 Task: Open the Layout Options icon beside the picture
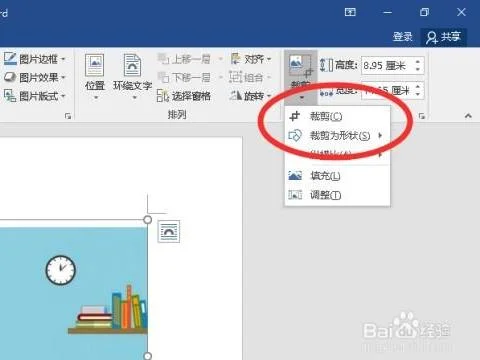(169, 231)
